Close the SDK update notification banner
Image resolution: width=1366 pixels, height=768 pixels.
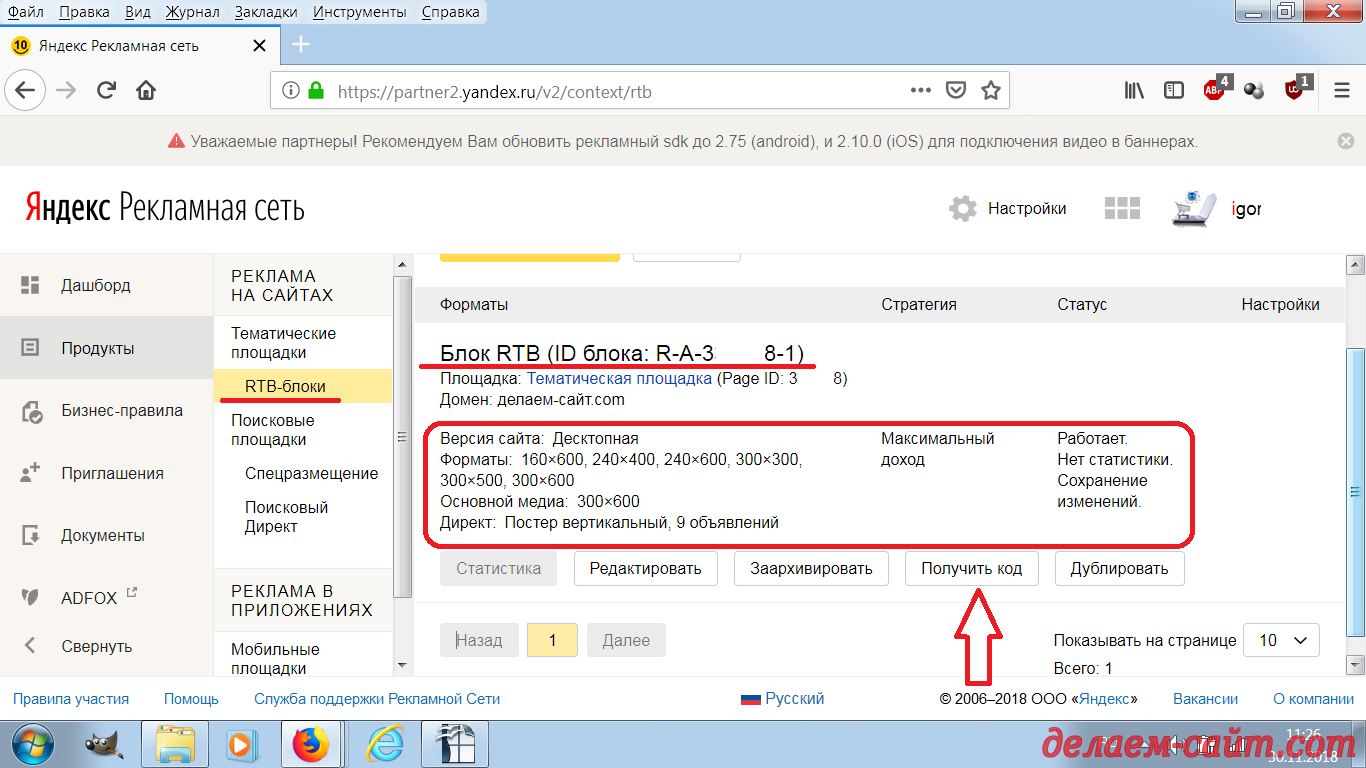tap(1344, 141)
